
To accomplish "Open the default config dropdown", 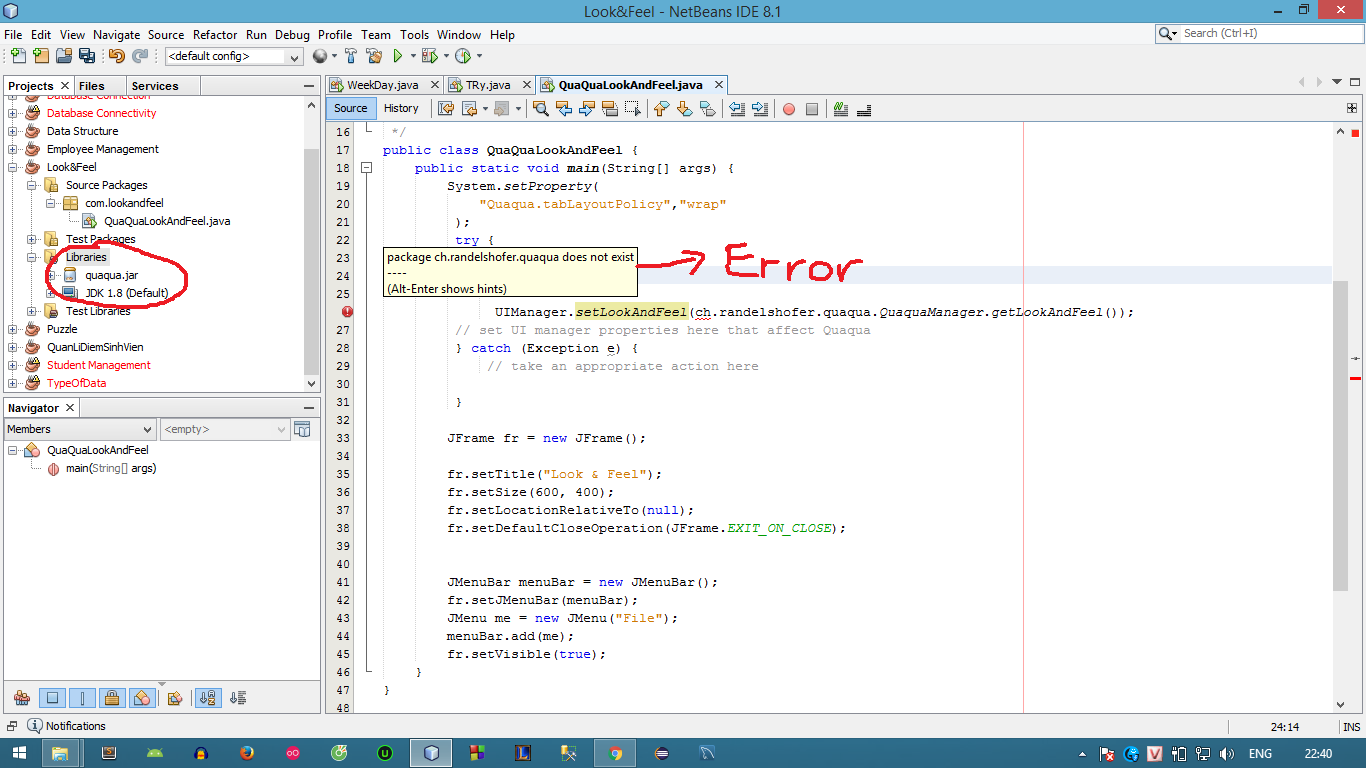I will tap(234, 57).
